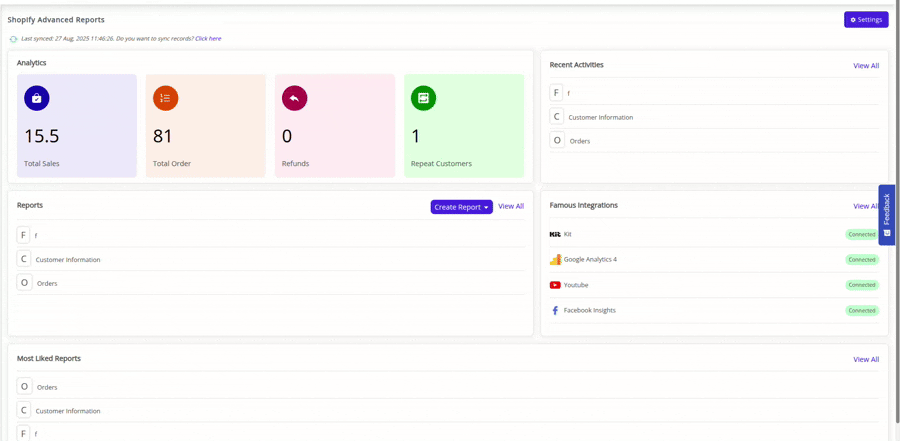
Task: Click the Total Order list icon
Action: (165, 98)
